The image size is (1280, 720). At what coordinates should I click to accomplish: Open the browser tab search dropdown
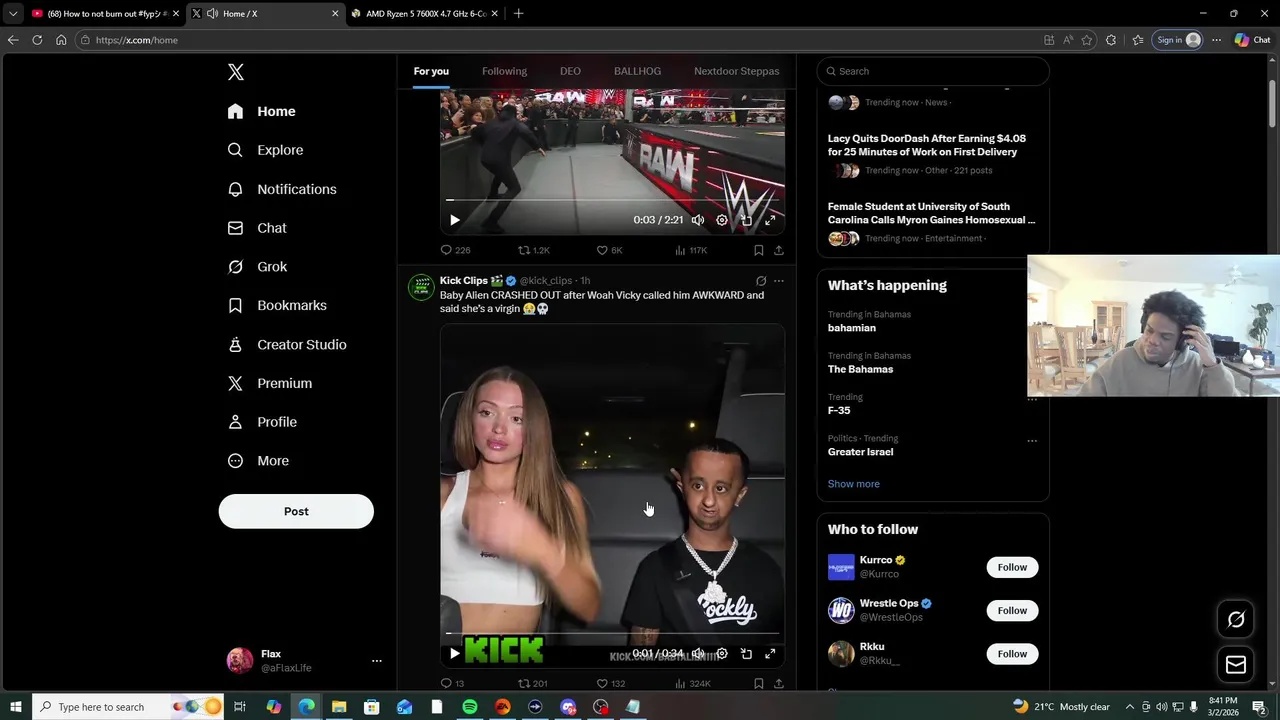[13, 14]
